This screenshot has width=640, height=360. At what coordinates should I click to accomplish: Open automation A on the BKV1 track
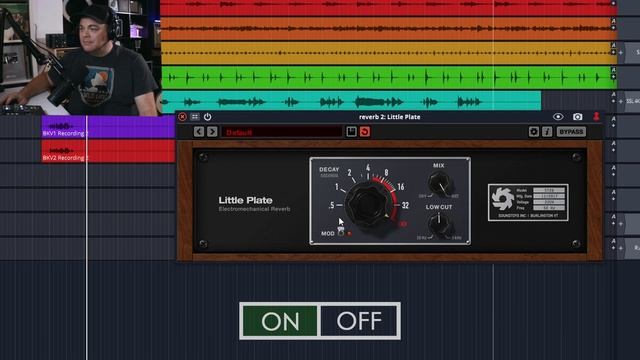pyautogui.click(x=613, y=119)
